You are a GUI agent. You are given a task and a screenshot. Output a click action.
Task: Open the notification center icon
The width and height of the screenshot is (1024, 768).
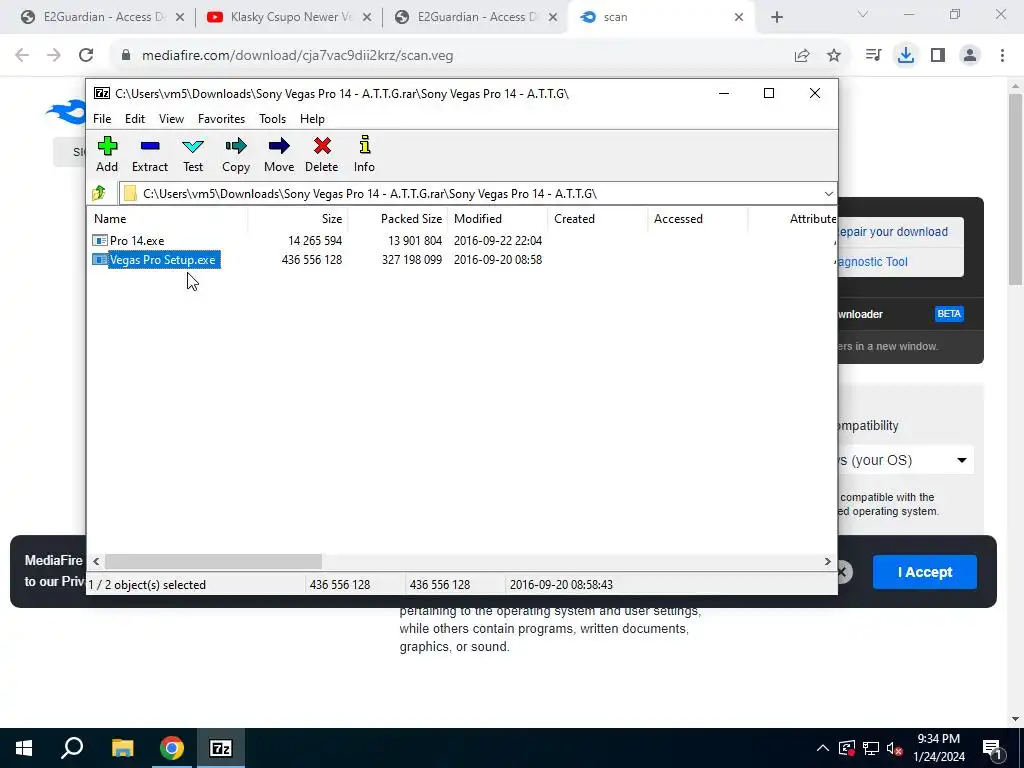tap(992, 748)
